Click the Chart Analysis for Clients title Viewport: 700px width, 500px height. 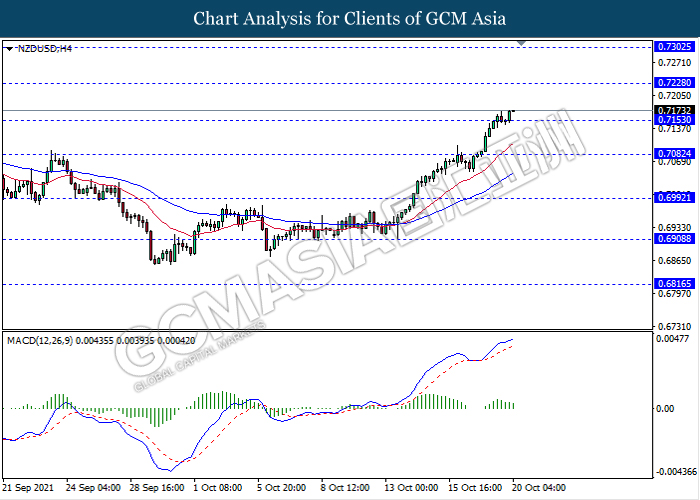click(350, 18)
